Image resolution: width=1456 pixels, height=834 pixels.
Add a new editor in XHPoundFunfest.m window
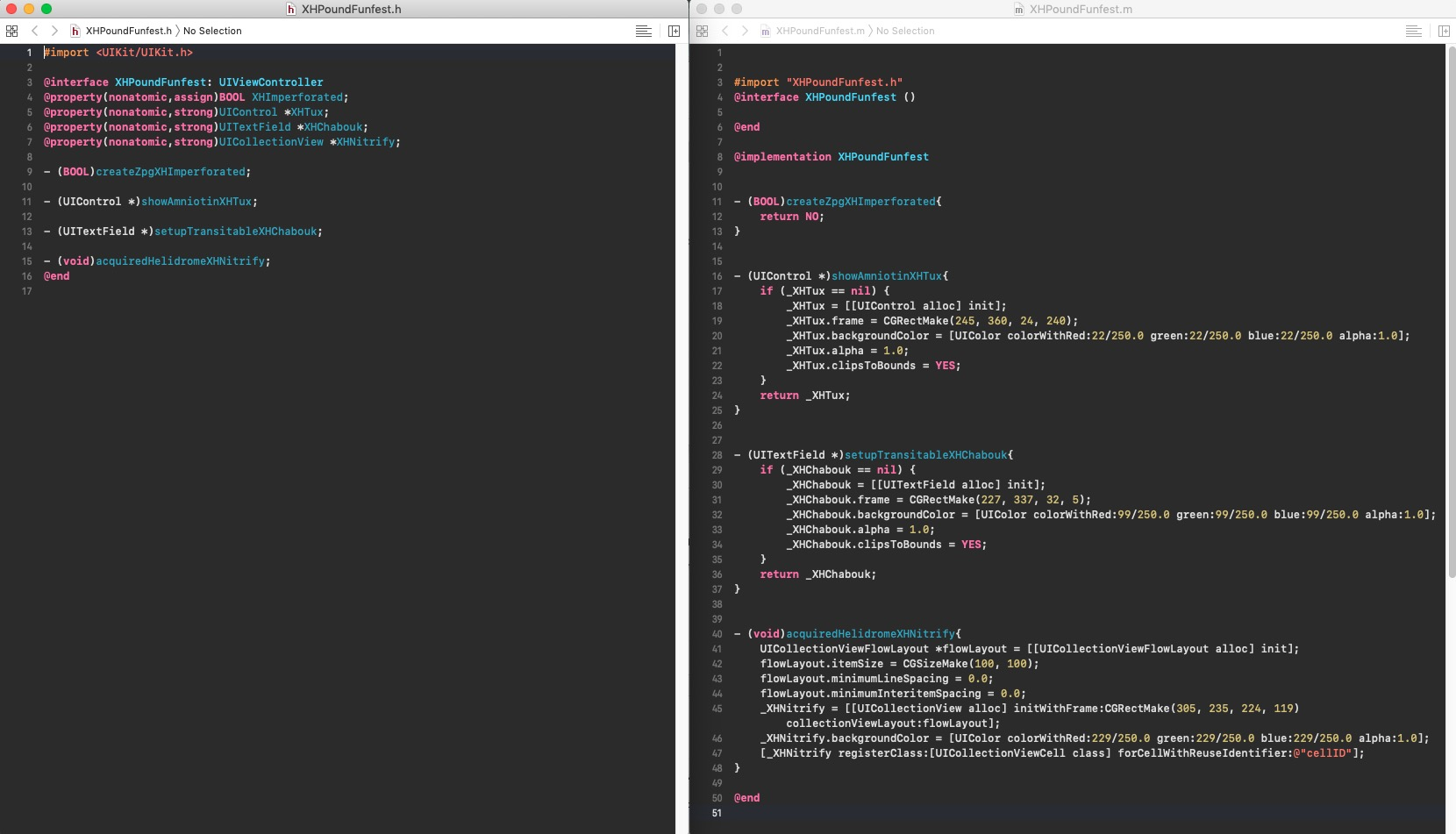(1444, 31)
